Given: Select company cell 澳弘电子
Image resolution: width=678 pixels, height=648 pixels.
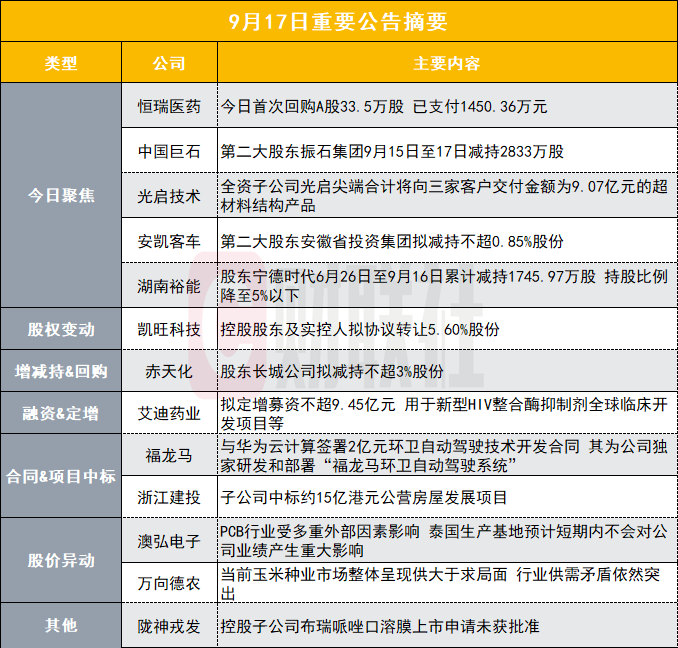Looking at the screenshot, I should (x=169, y=541).
